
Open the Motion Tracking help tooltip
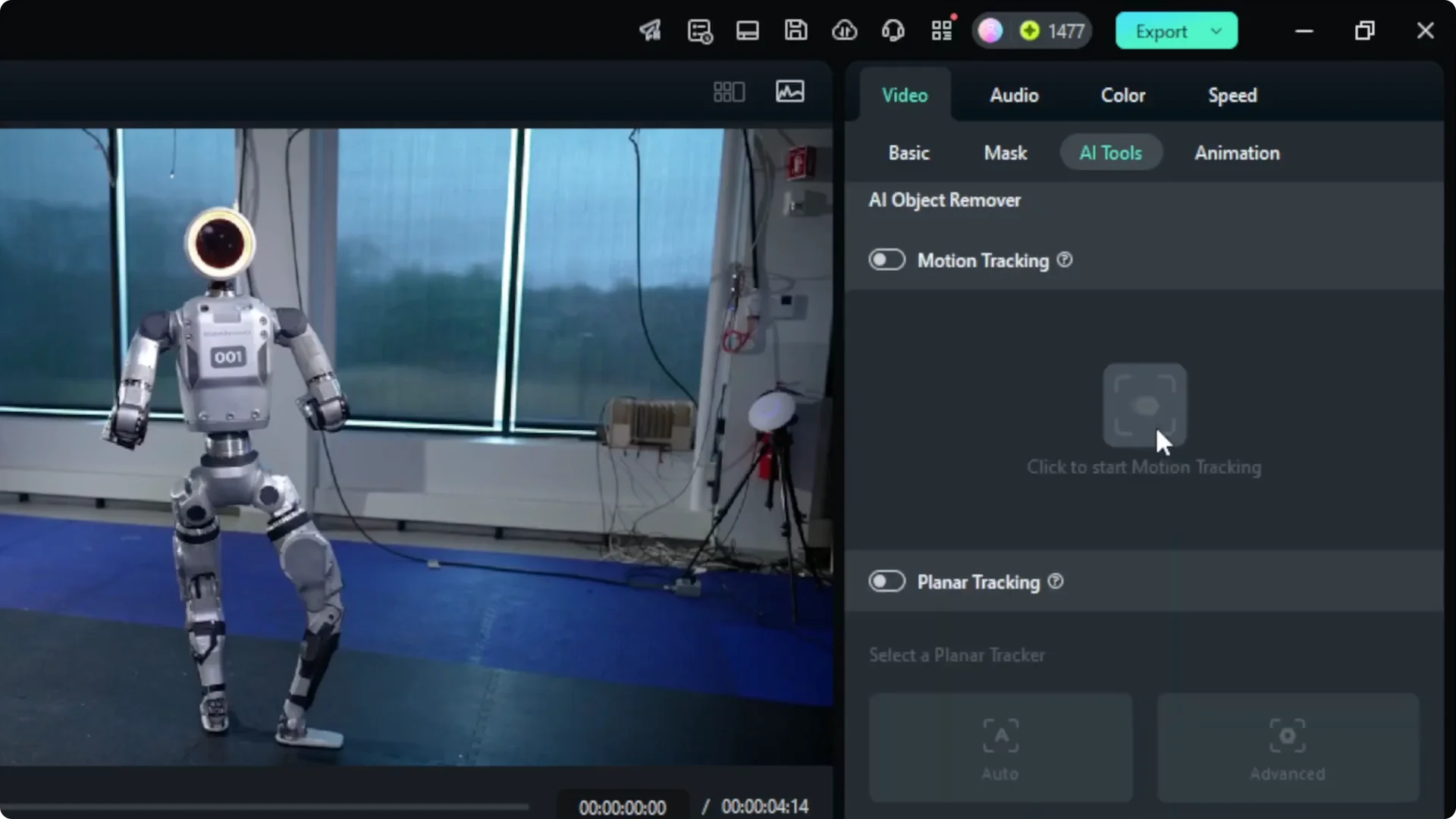(1064, 259)
